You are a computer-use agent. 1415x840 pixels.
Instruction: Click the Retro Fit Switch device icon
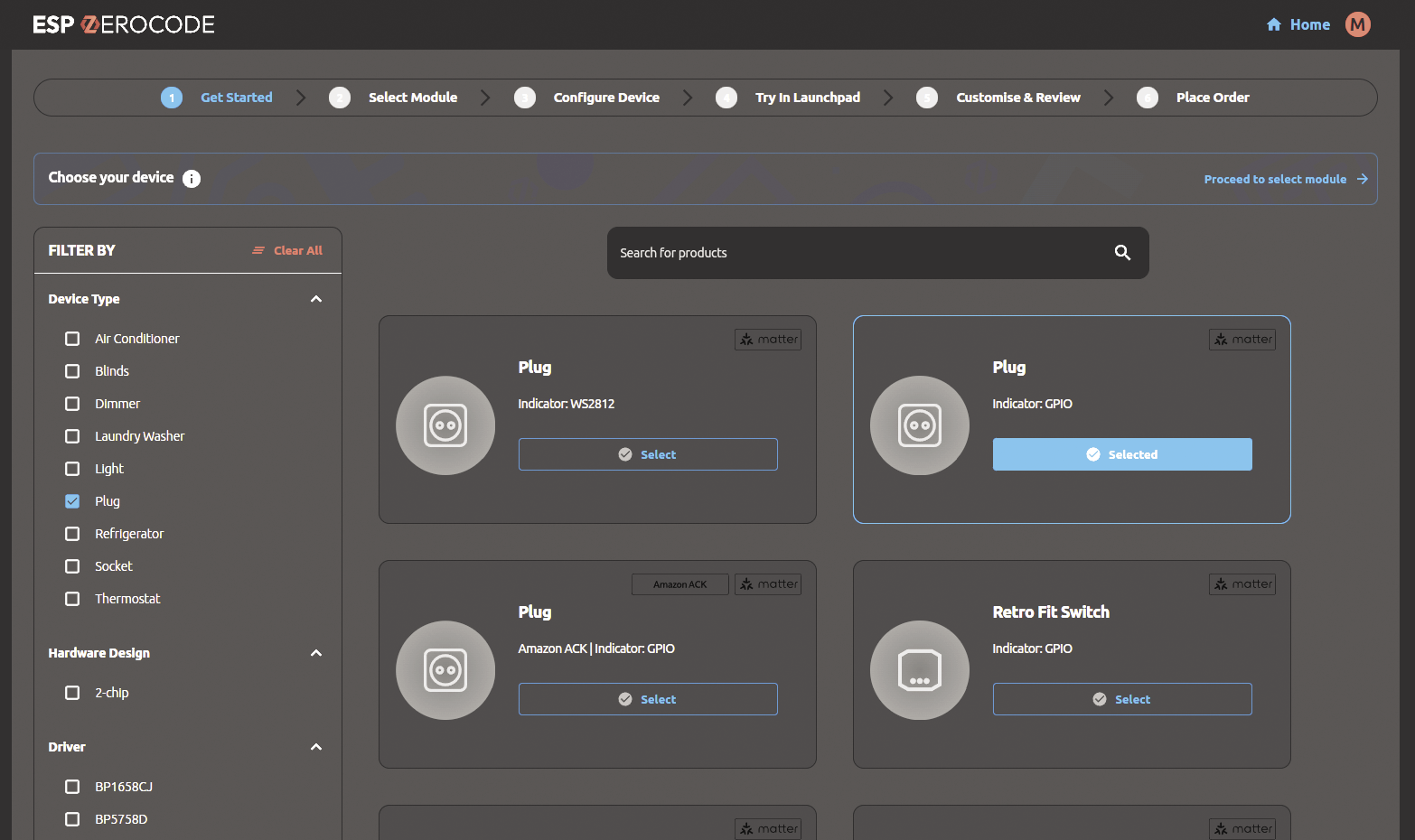[920, 670]
